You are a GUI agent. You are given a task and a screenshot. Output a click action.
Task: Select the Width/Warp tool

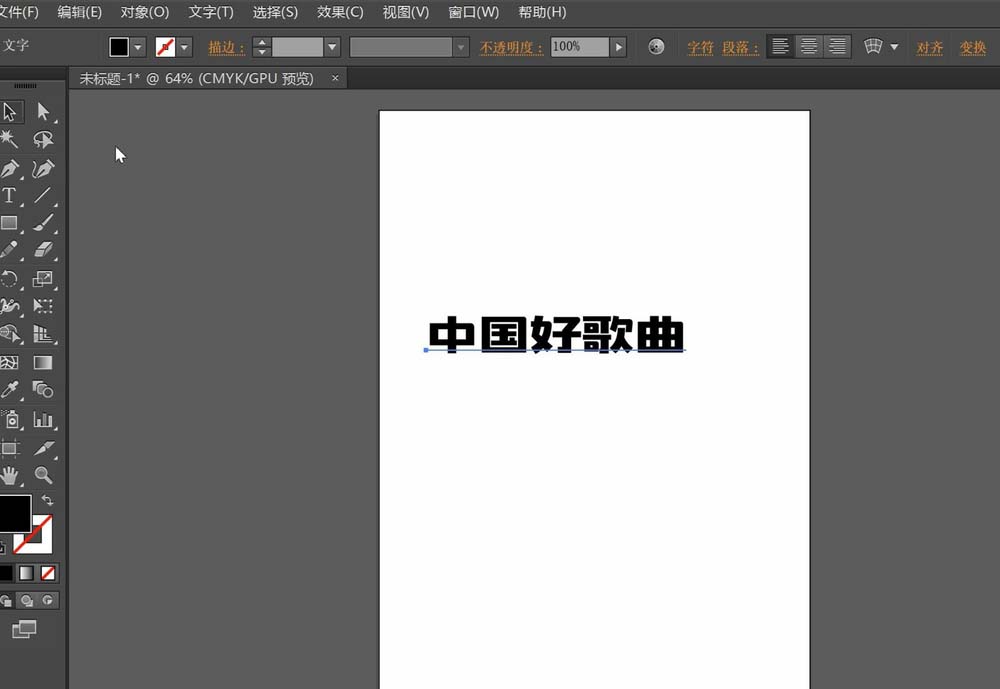tap(9, 306)
